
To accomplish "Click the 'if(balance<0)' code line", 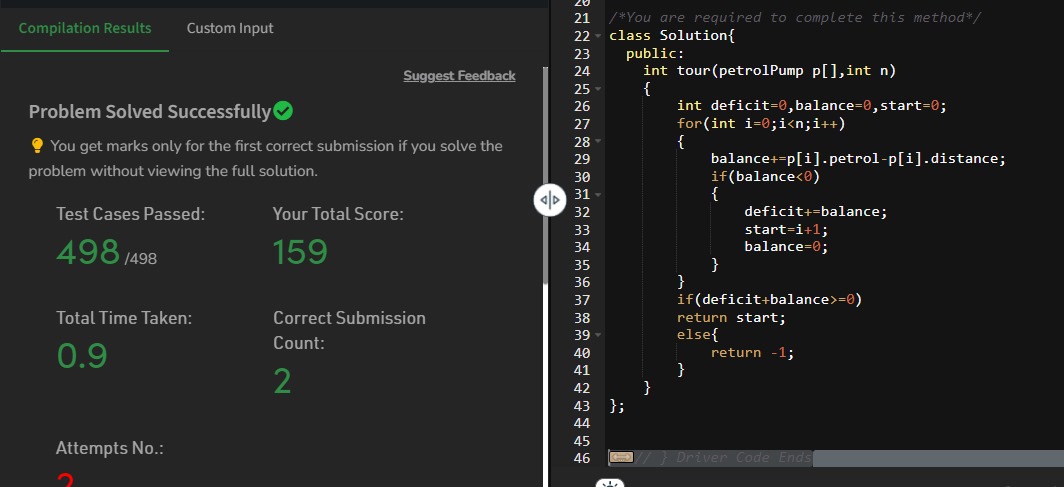I will (x=765, y=176).
